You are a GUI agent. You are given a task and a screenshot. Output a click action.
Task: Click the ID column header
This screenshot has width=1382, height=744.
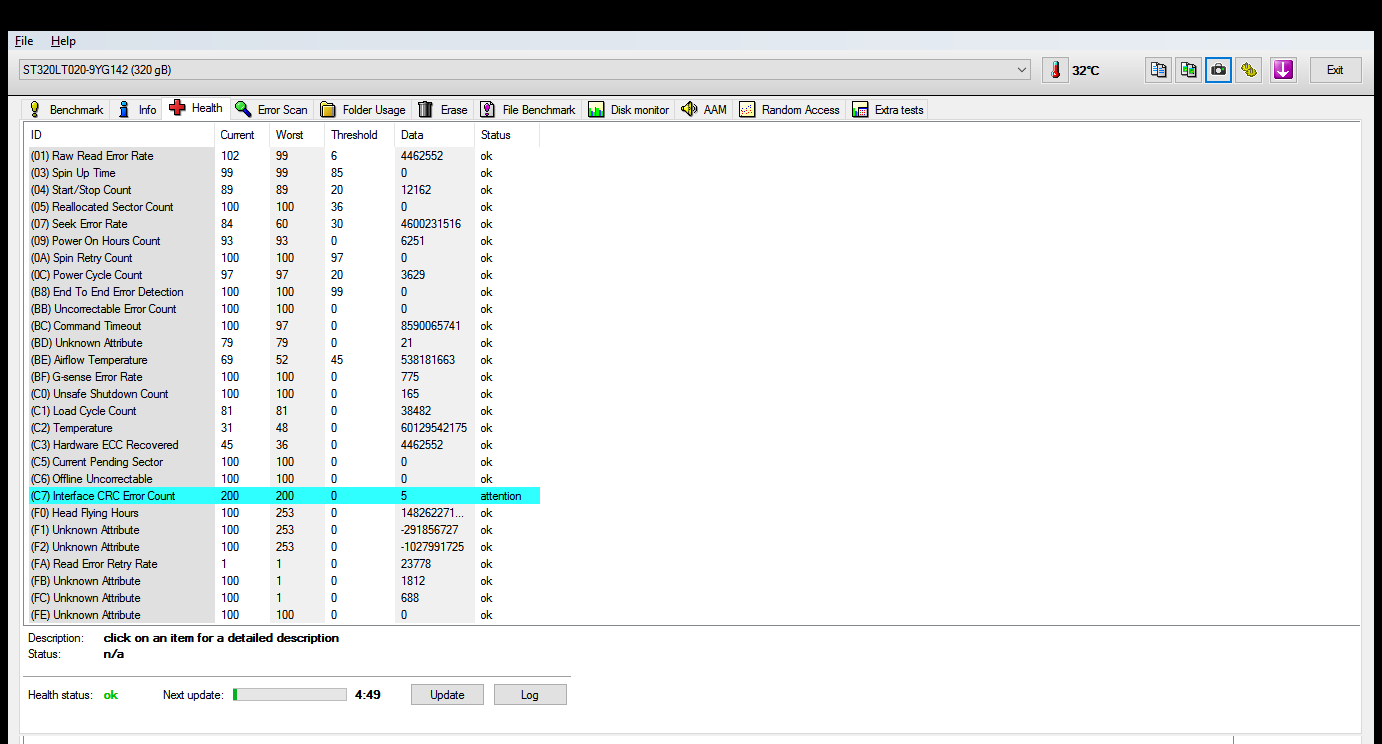pos(120,135)
